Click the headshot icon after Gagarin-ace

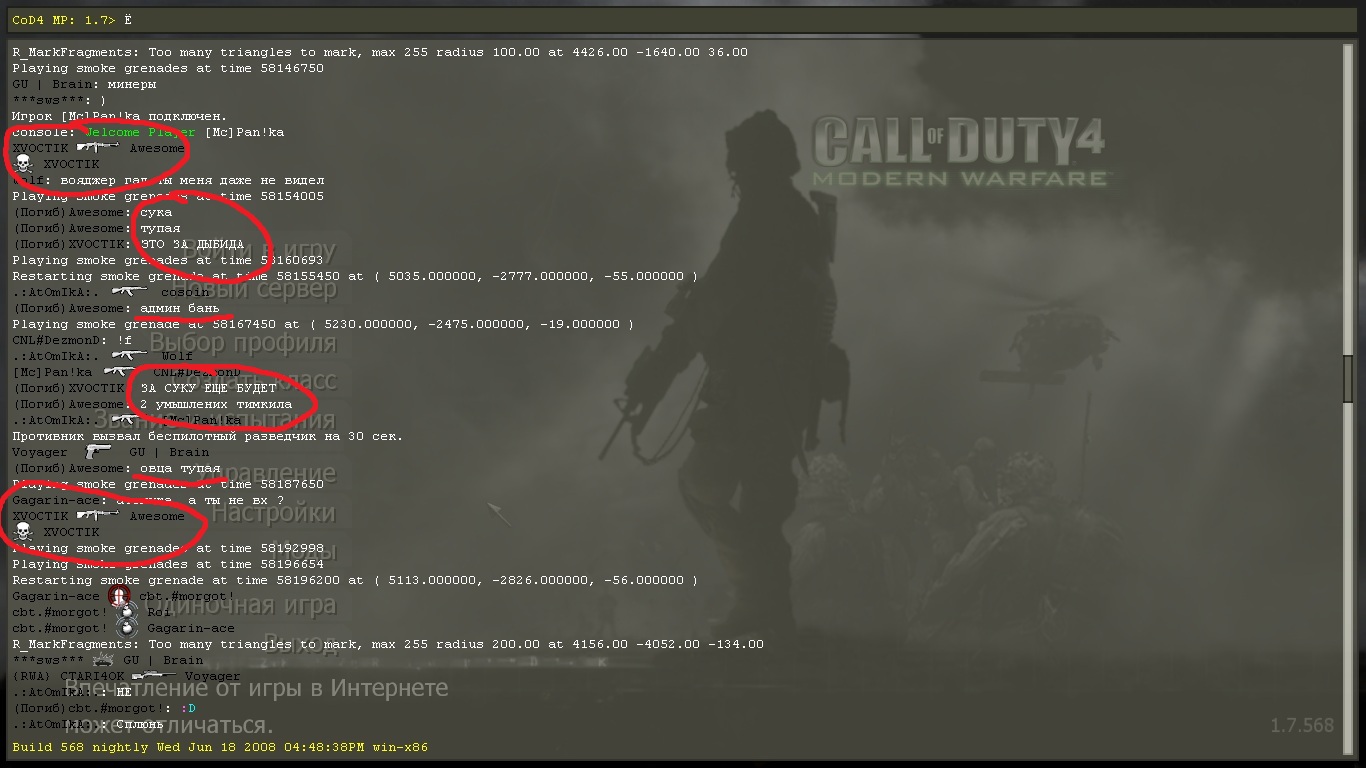click(x=119, y=596)
